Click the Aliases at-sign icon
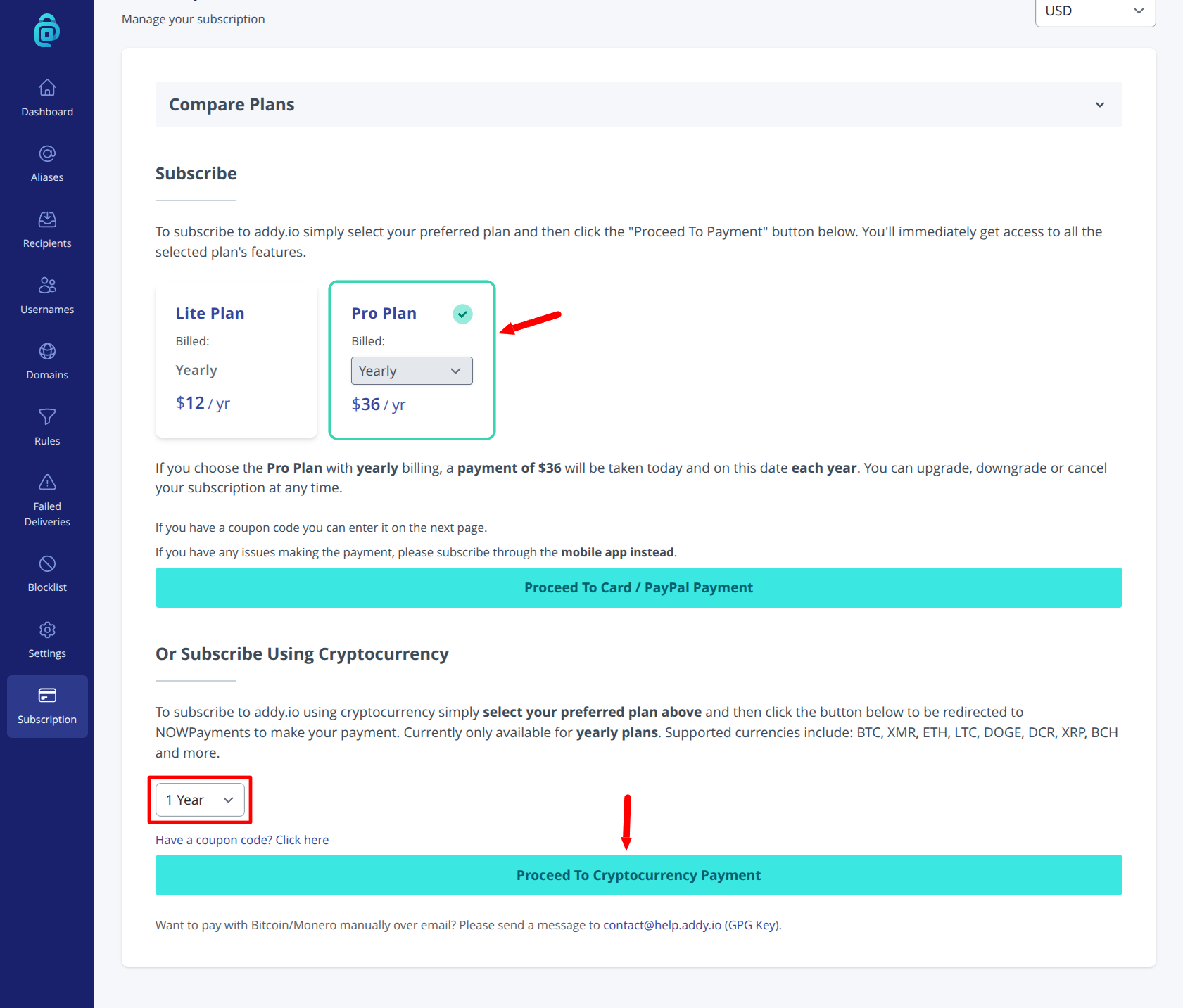The height and width of the screenshot is (1008, 1183). pos(47,153)
